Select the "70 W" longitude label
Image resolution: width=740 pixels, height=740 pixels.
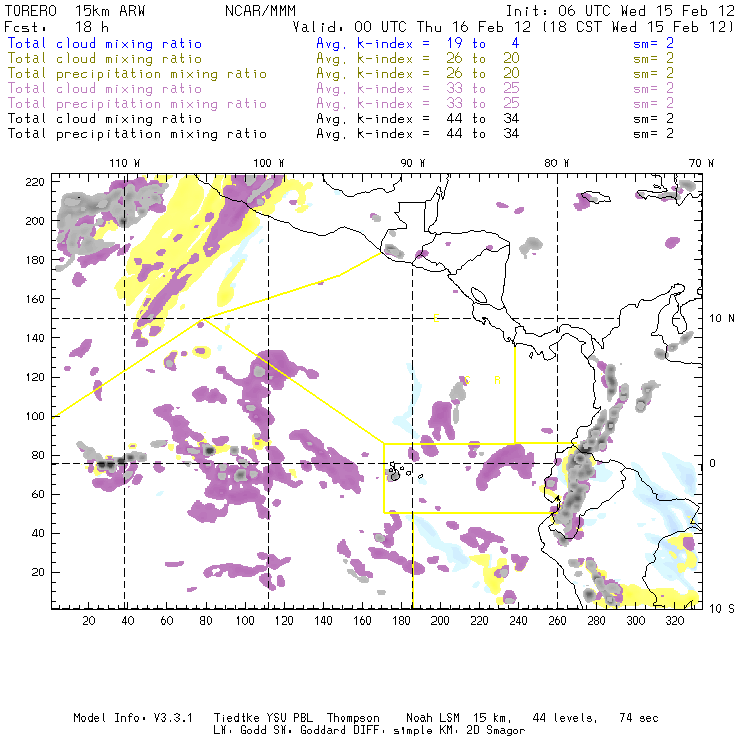[x=701, y=163]
